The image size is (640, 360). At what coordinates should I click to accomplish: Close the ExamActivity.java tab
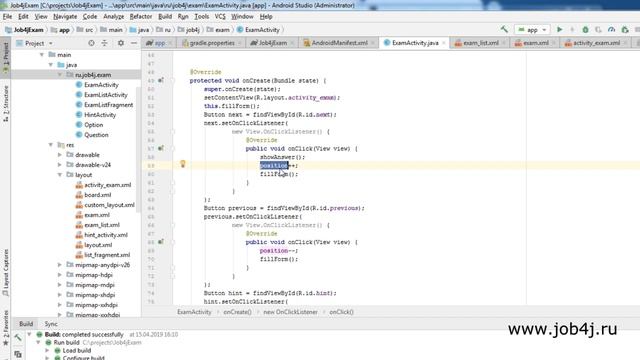pos(444,43)
